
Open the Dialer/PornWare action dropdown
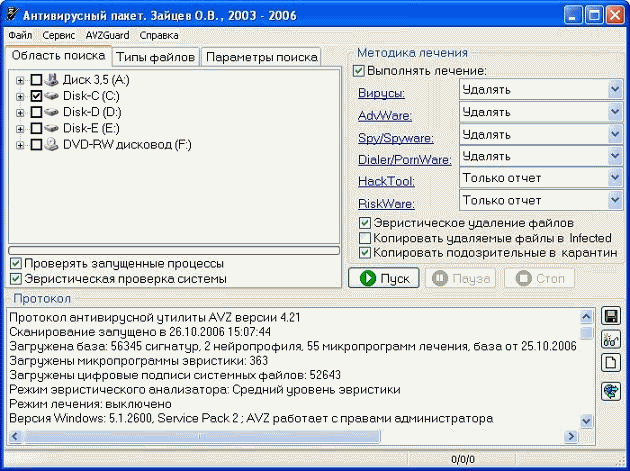point(615,156)
